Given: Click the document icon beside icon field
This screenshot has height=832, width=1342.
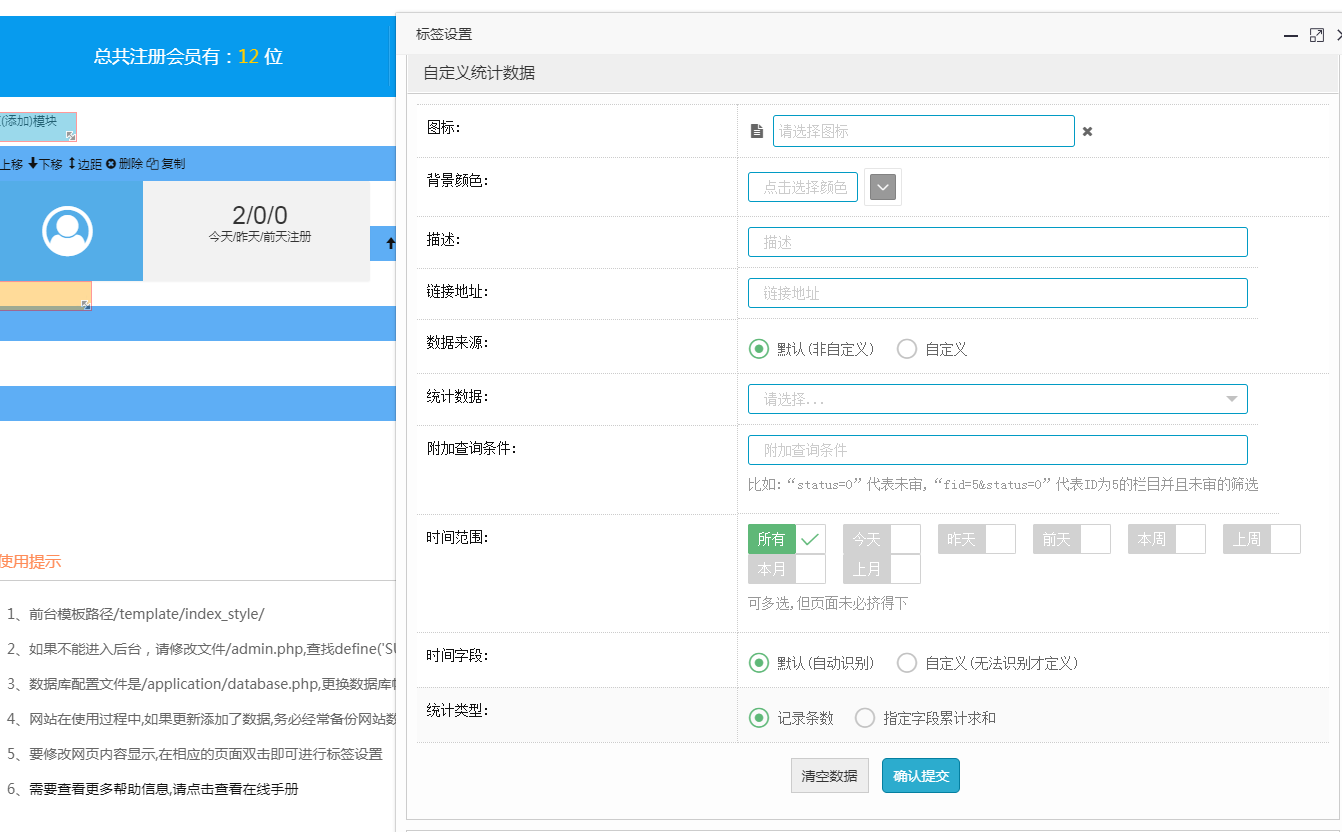Looking at the screenshot, I should point(757,131).
